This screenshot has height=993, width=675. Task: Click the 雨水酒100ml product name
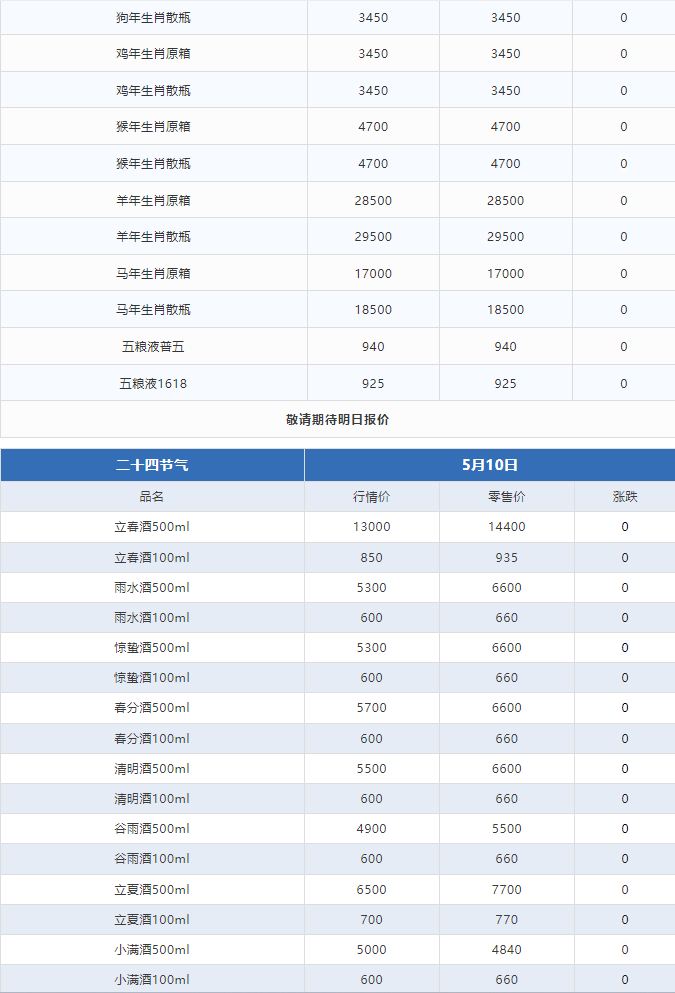click(x=152, y=618)
